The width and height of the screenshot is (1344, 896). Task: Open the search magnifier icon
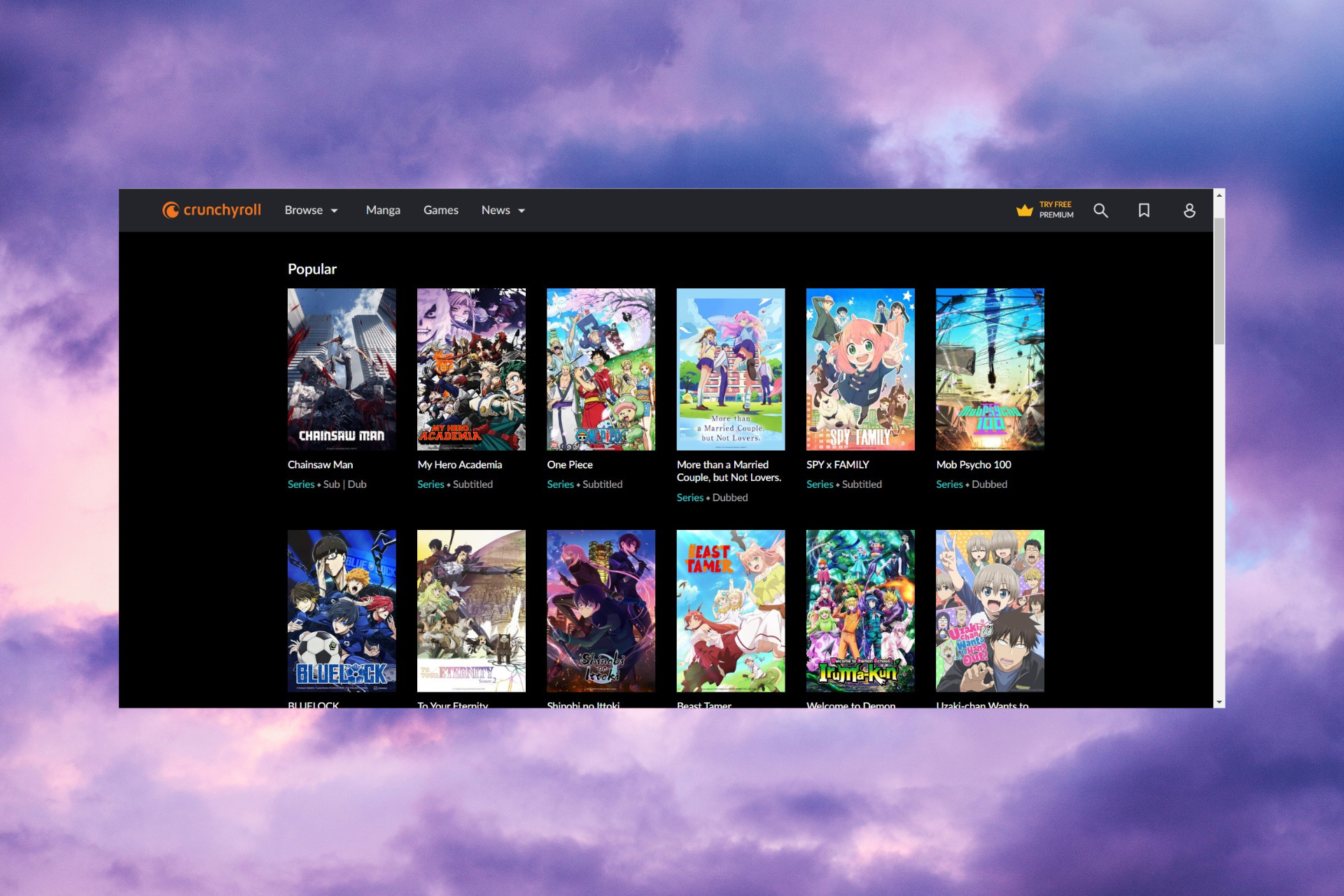(1100, 210)
